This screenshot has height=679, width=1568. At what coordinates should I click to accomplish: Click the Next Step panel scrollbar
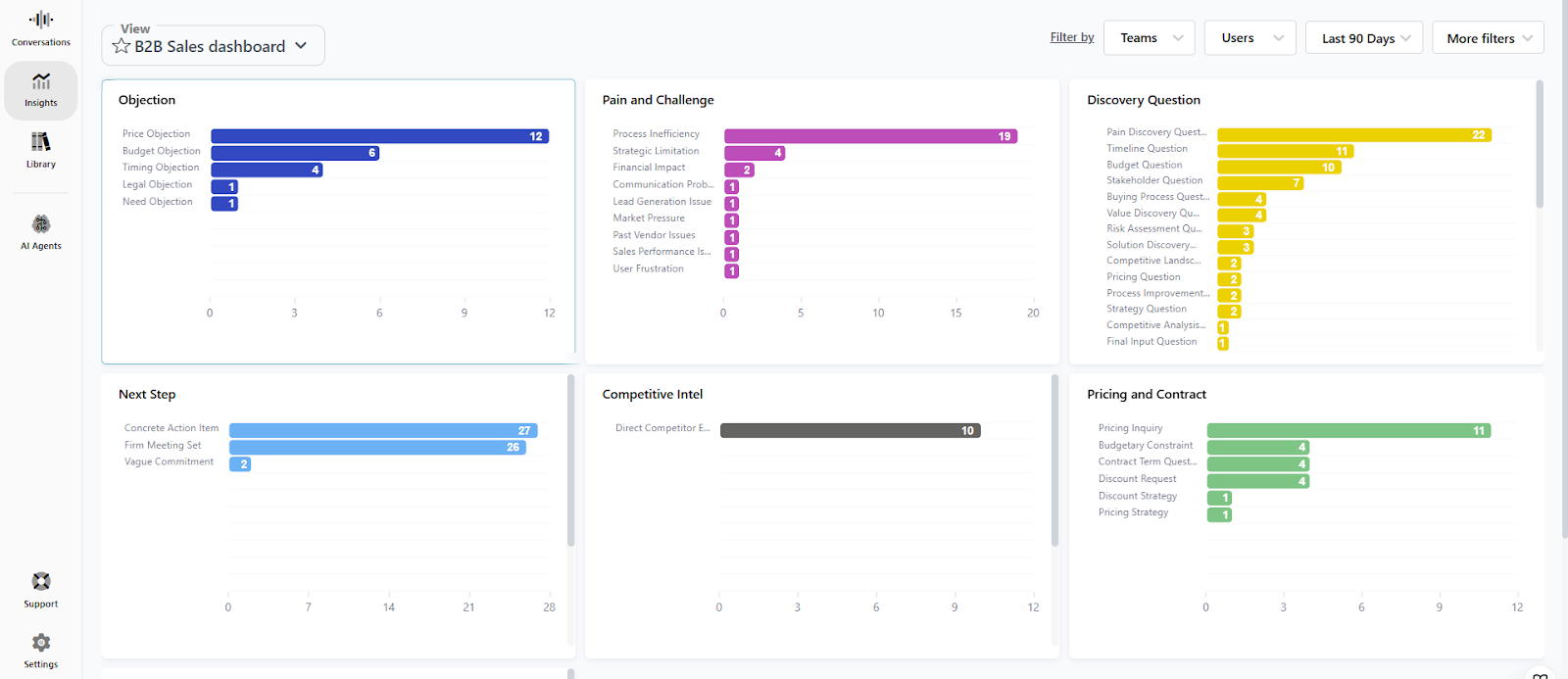coord(570,461)
